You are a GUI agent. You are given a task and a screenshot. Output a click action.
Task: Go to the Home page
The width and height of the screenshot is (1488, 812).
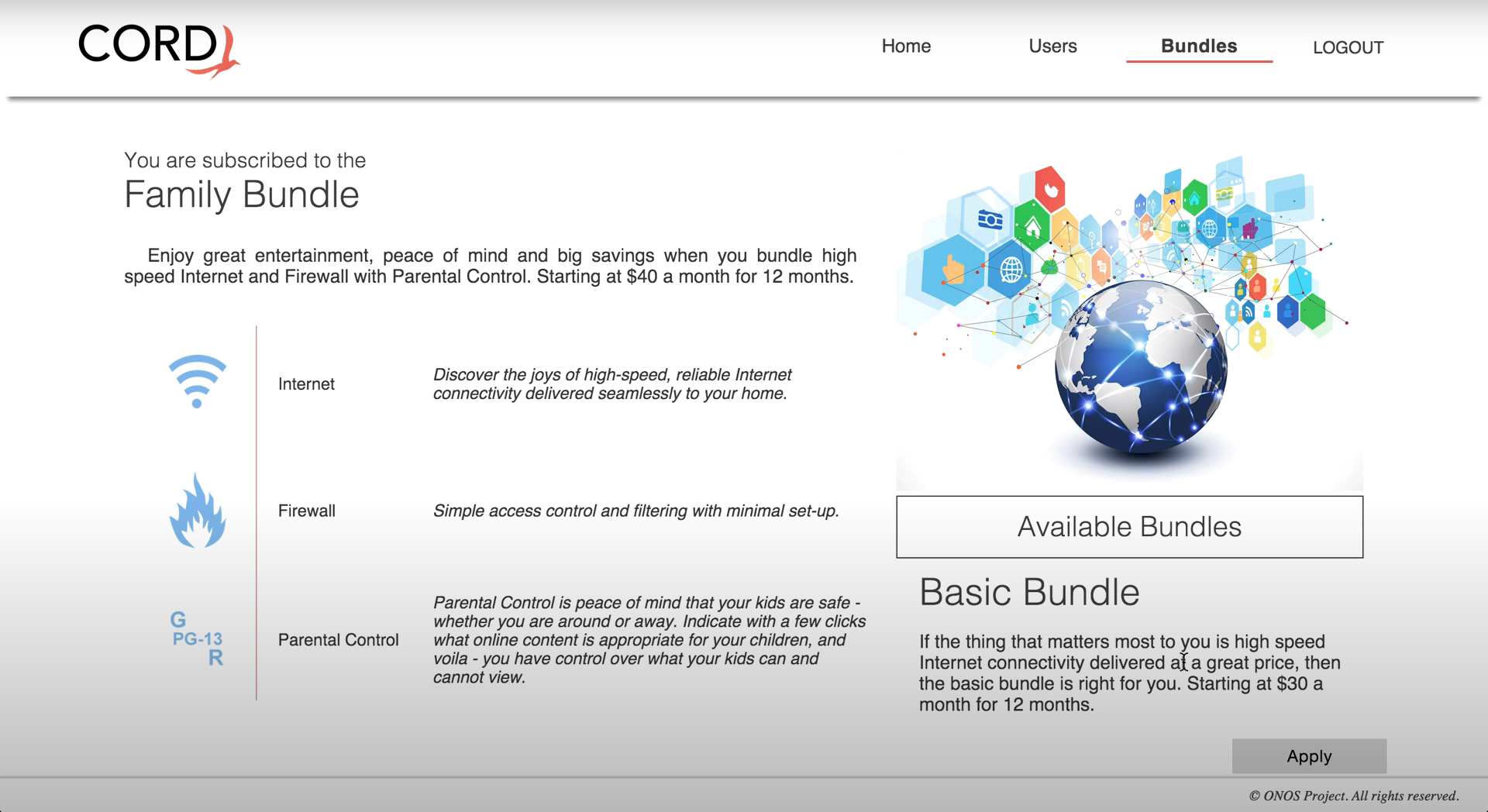point(906,46)
